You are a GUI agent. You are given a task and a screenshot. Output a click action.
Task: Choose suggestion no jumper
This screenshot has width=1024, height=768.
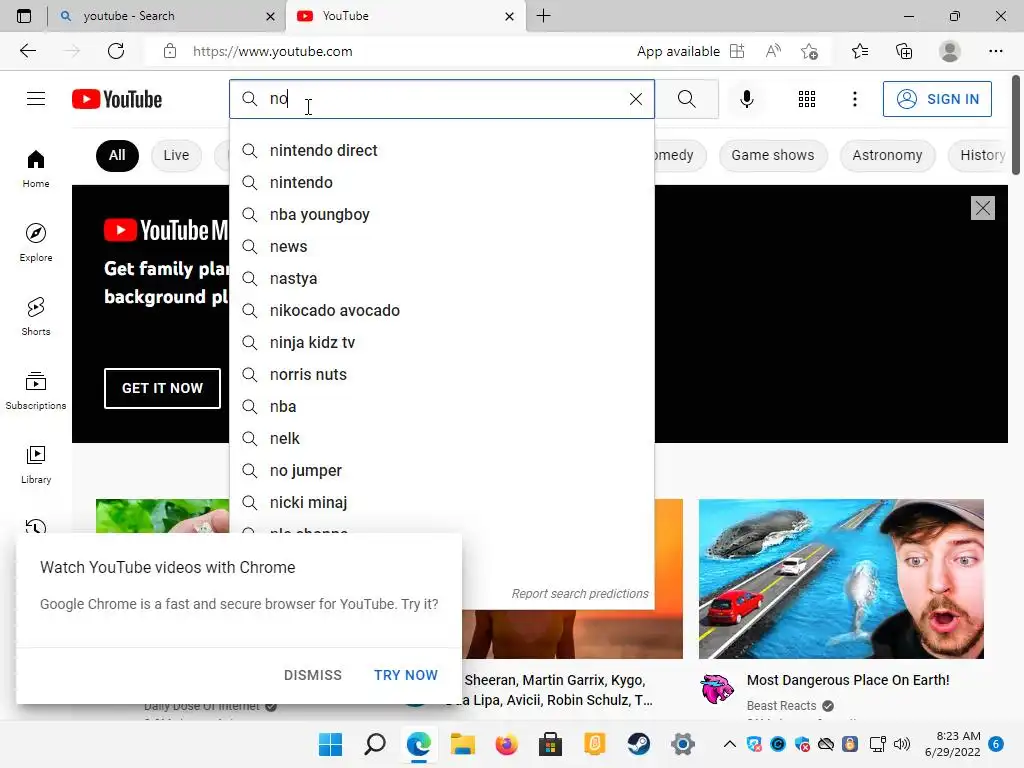[x=441, y=470]
